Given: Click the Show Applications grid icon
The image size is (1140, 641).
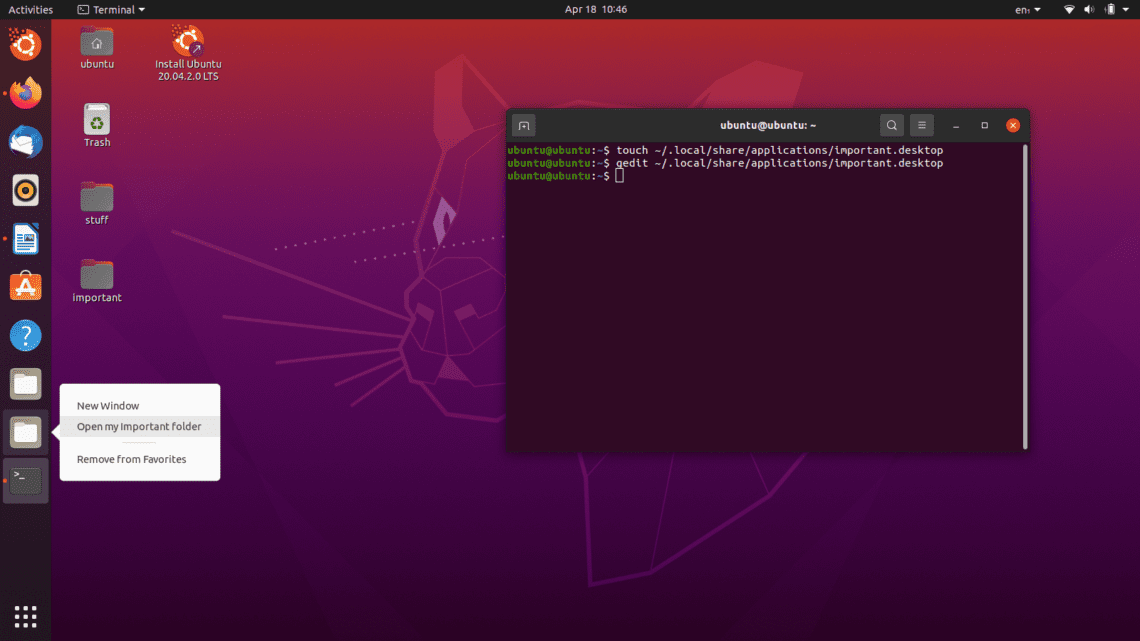Looking at the screenshot, I should click(x=25, y=616).
